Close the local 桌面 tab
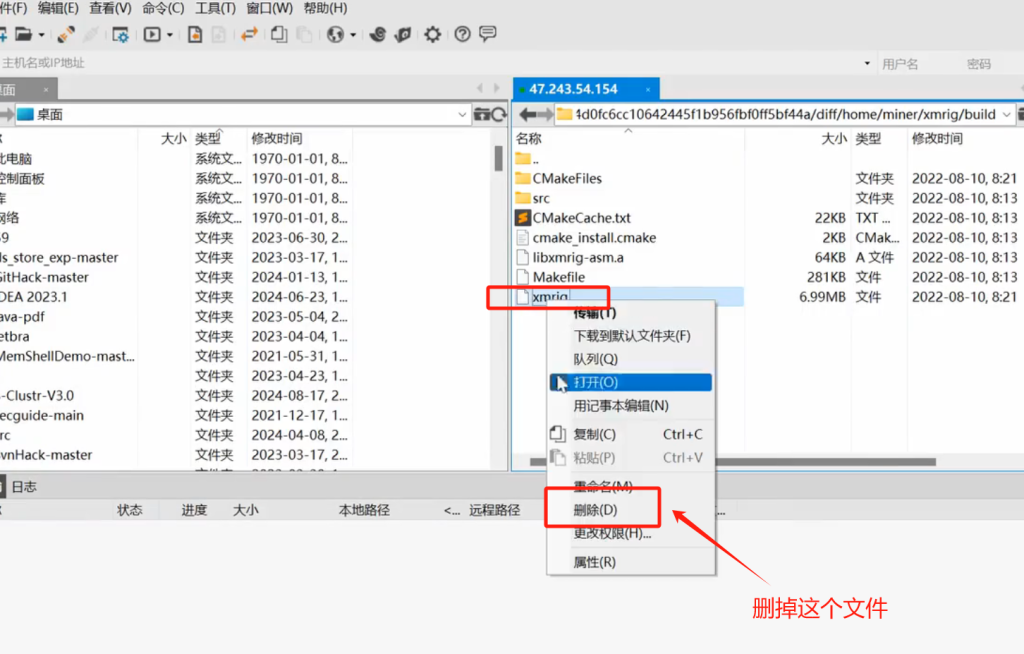 [x=46, y=90]
